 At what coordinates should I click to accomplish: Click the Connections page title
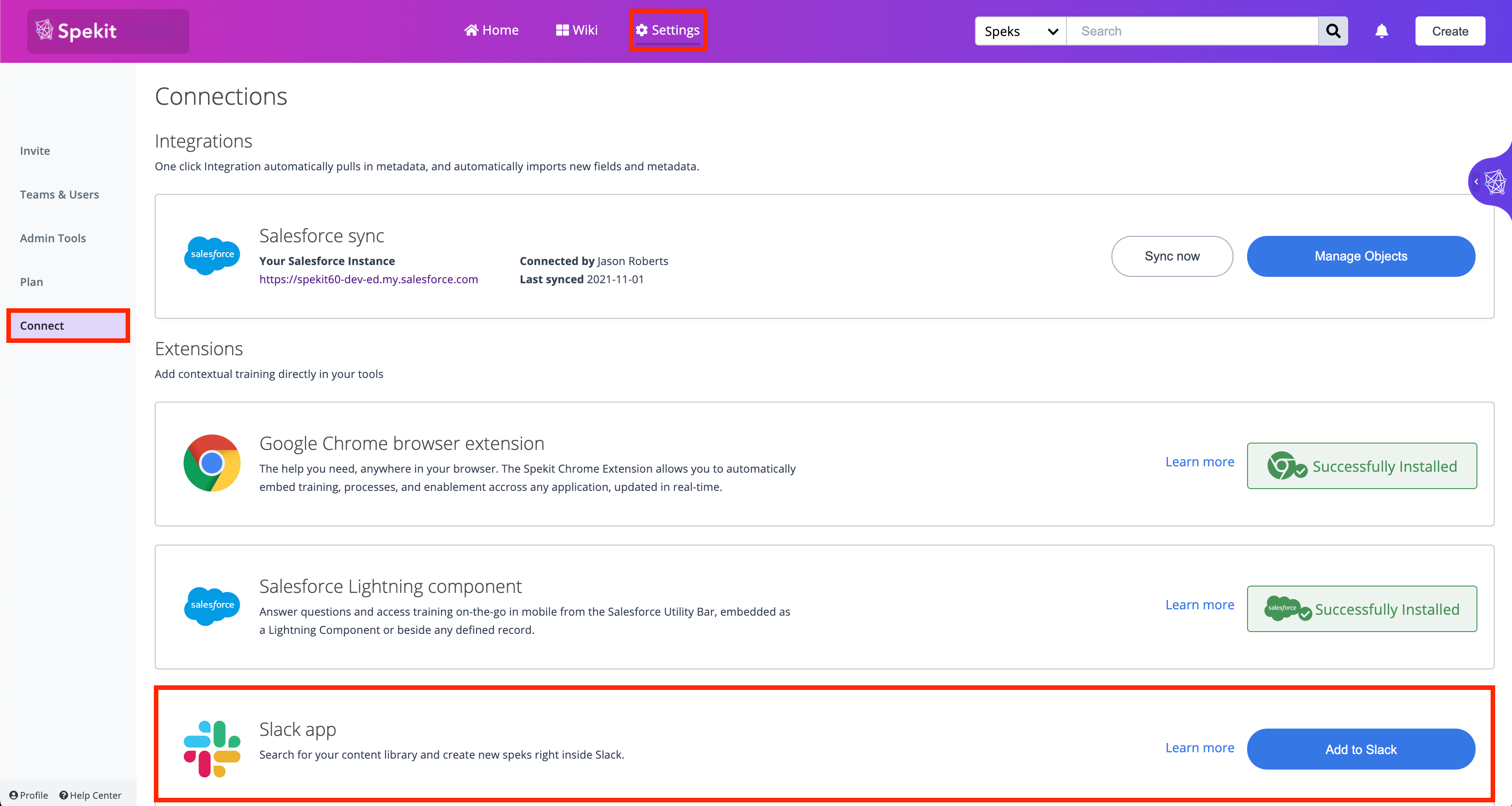click(x=221, y=96)
